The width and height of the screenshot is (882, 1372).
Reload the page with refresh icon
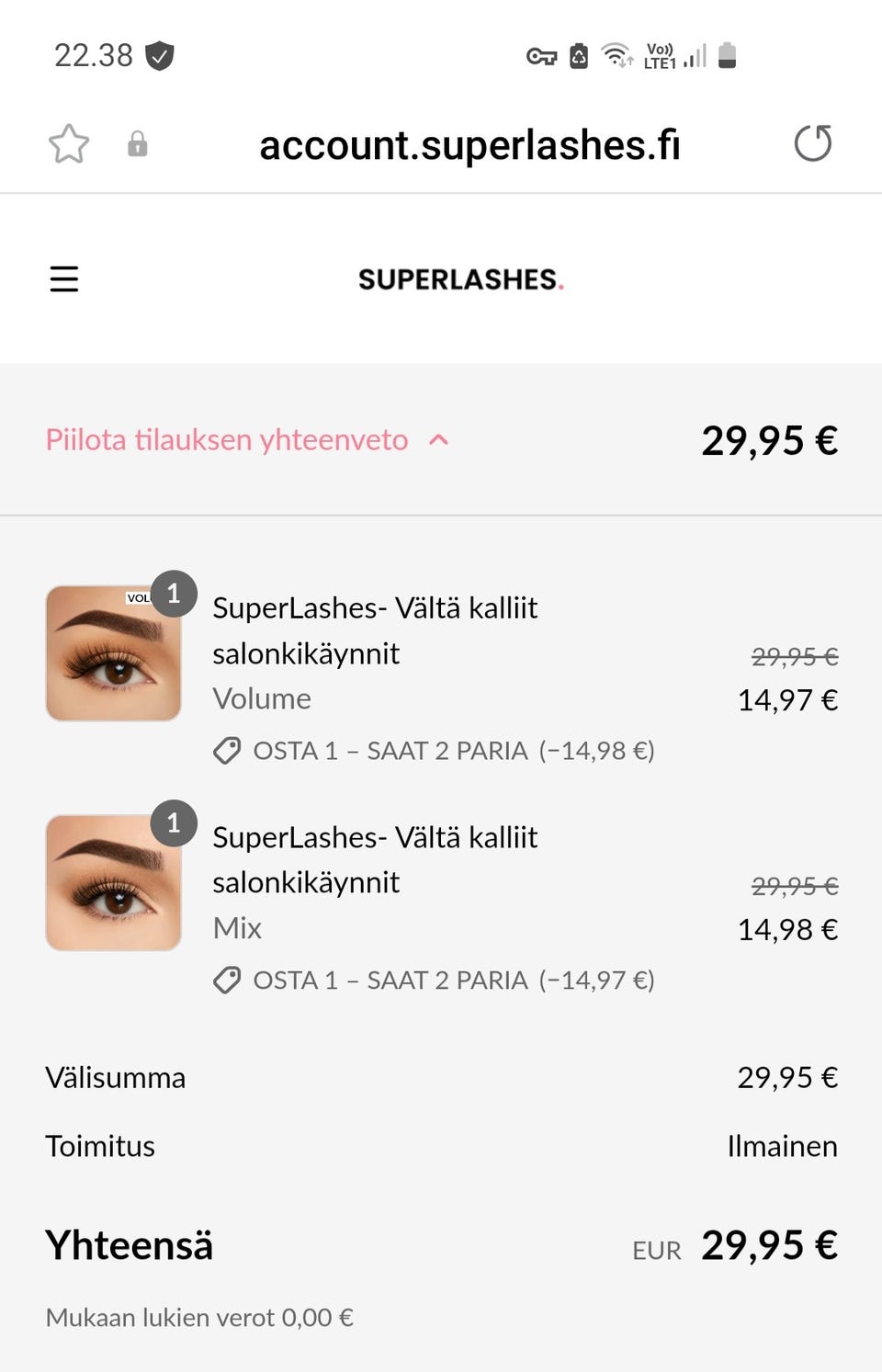click(812, 143)
